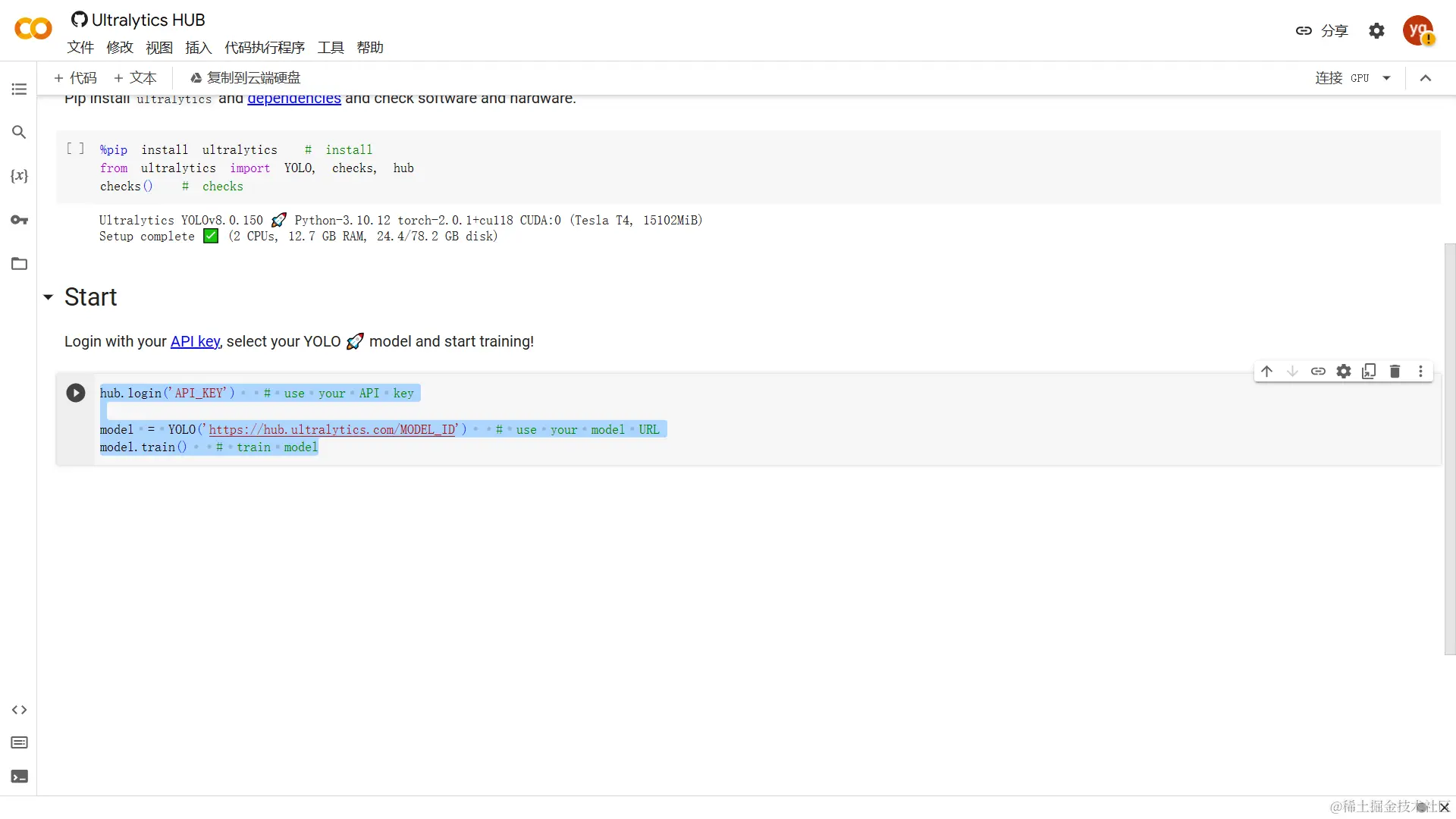Open the files folder sidebar icon

[19, 264]
